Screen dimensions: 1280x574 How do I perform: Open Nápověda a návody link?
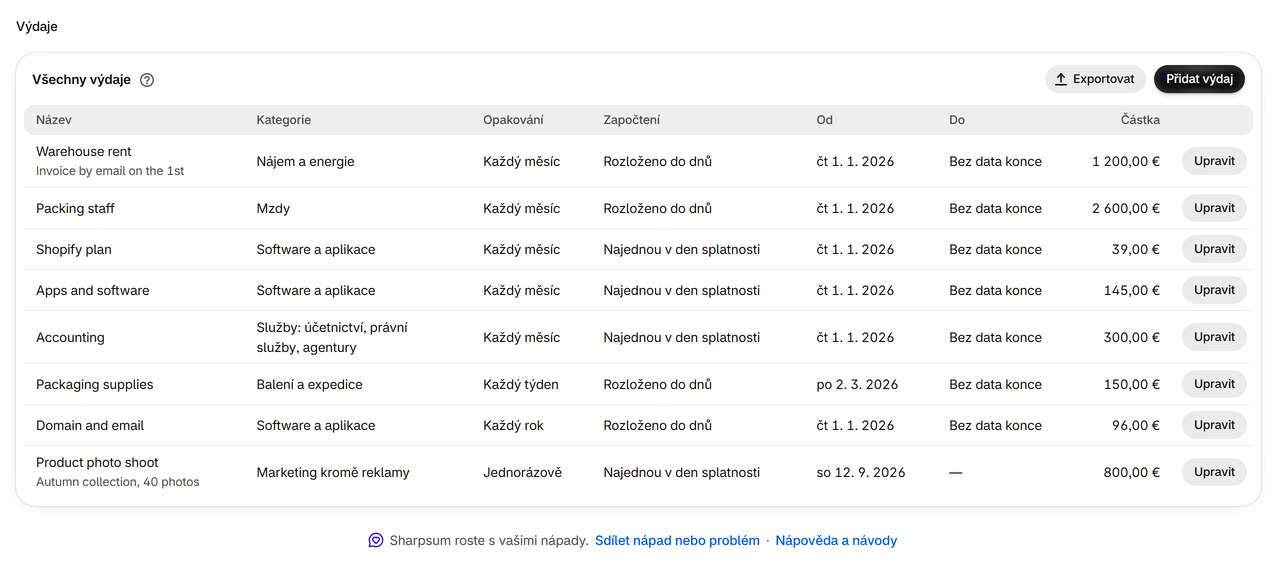point(836,540)
